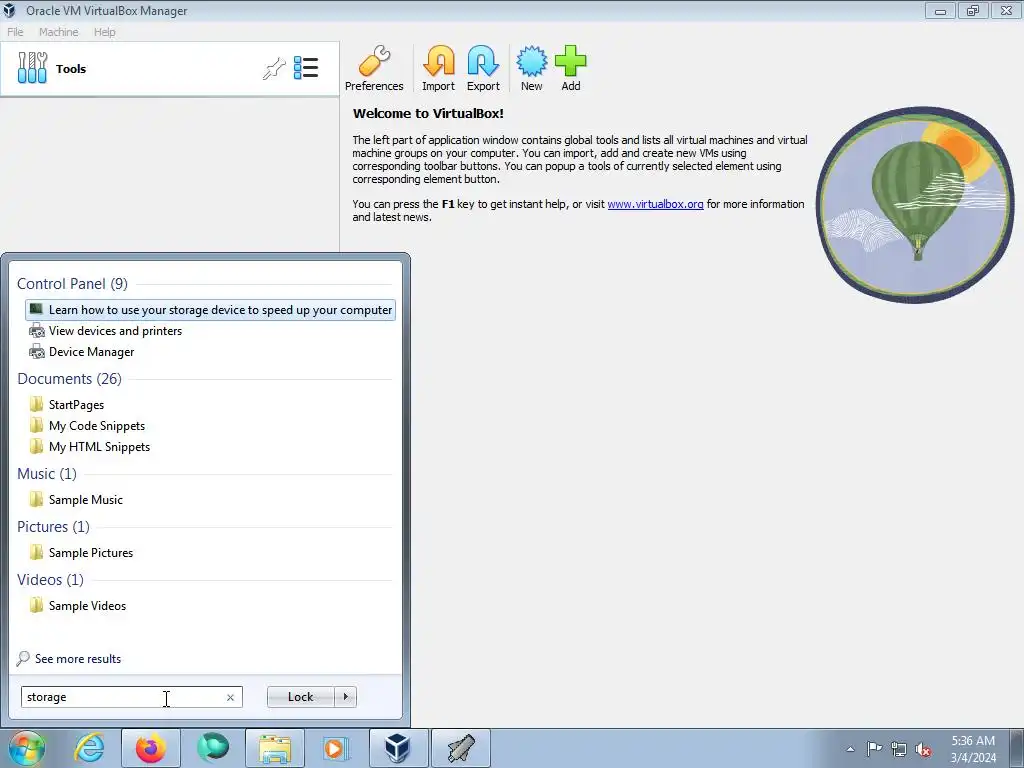Open the Tools list menu icon
This screenshot has width=1024, height=768.
[x=306, y=68]
